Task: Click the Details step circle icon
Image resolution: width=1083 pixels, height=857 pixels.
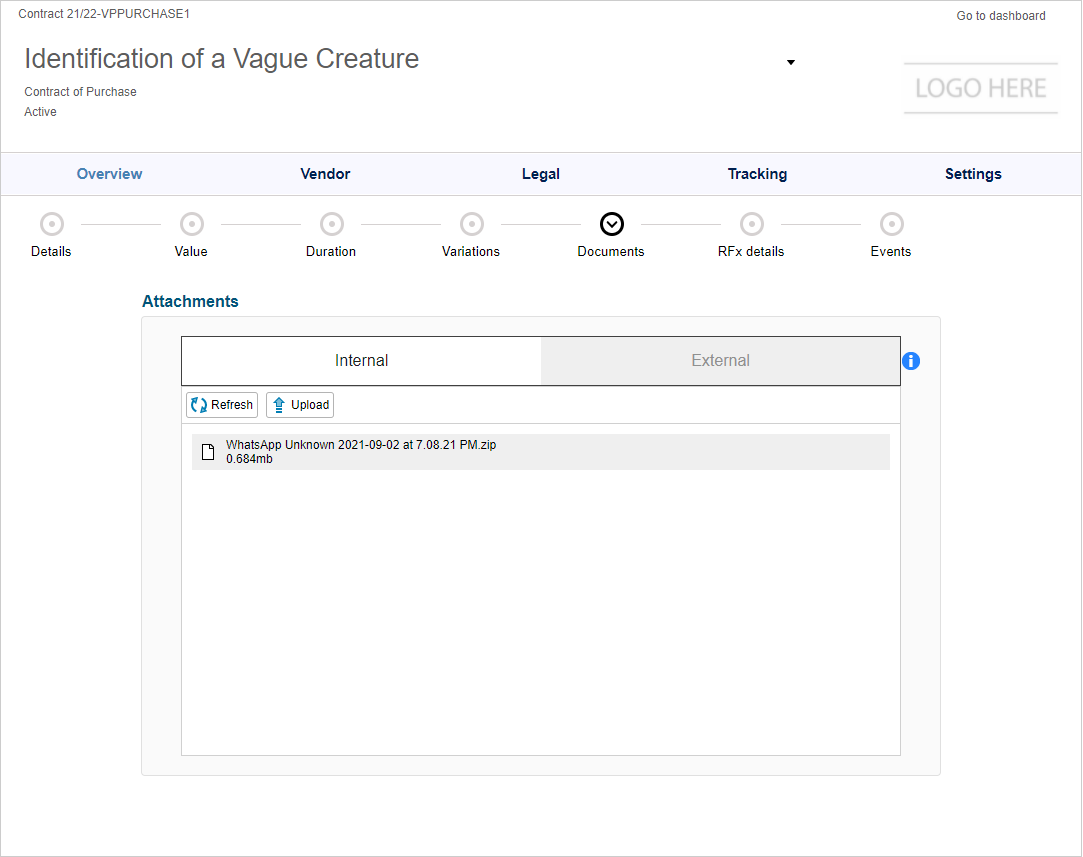Action: pos(52,224)
